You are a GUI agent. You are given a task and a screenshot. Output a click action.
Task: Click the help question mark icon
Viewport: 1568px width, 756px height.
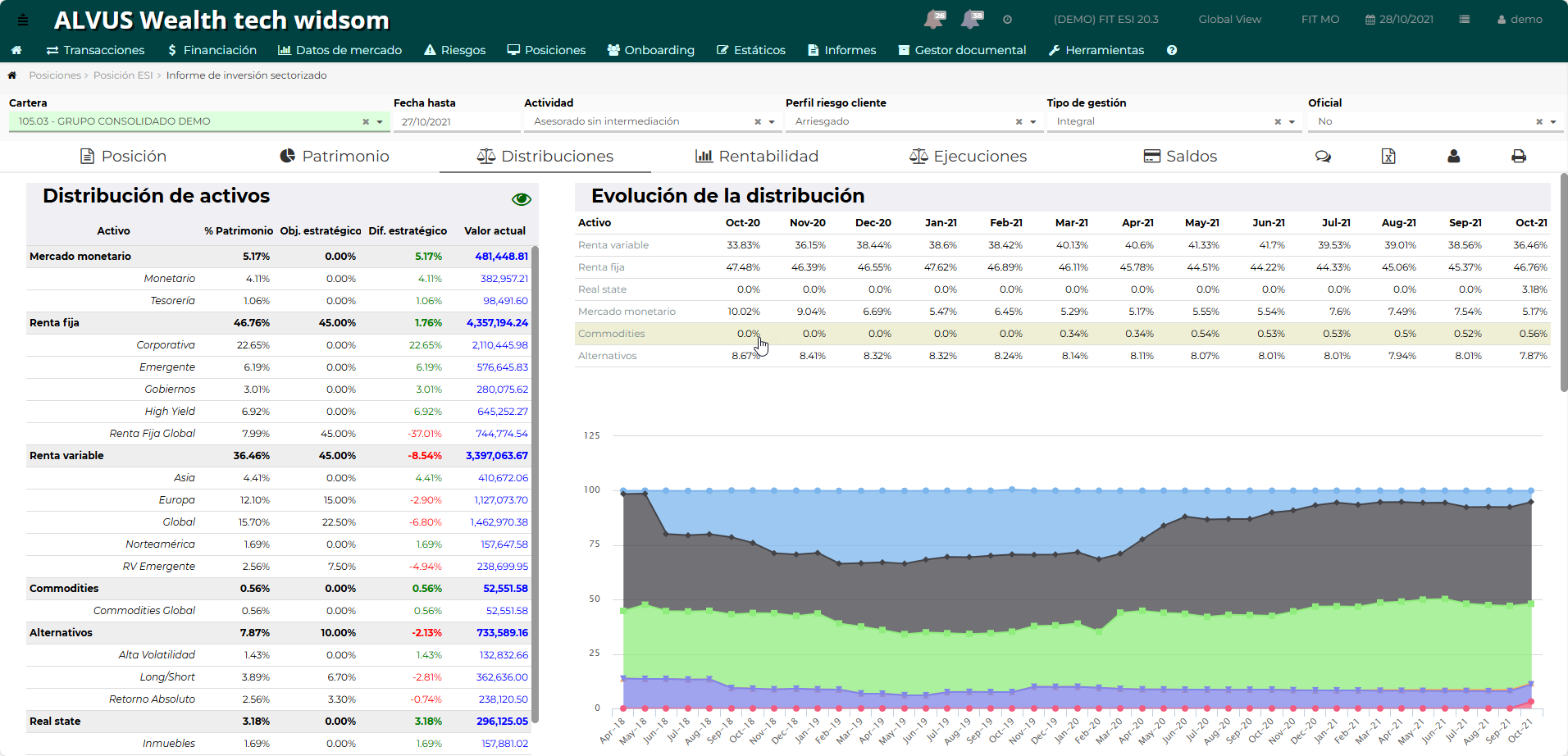(1172, 50)
